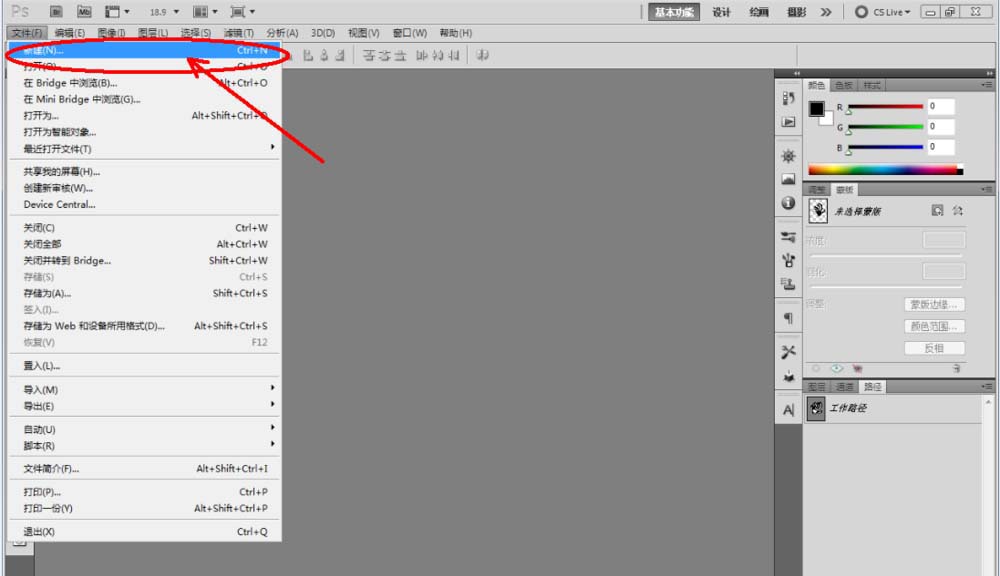Select the 工作路径 thumbnail in Paths panel
Image resolution: width=1000 pixels, height=576 pixels.
coord(818,408)
